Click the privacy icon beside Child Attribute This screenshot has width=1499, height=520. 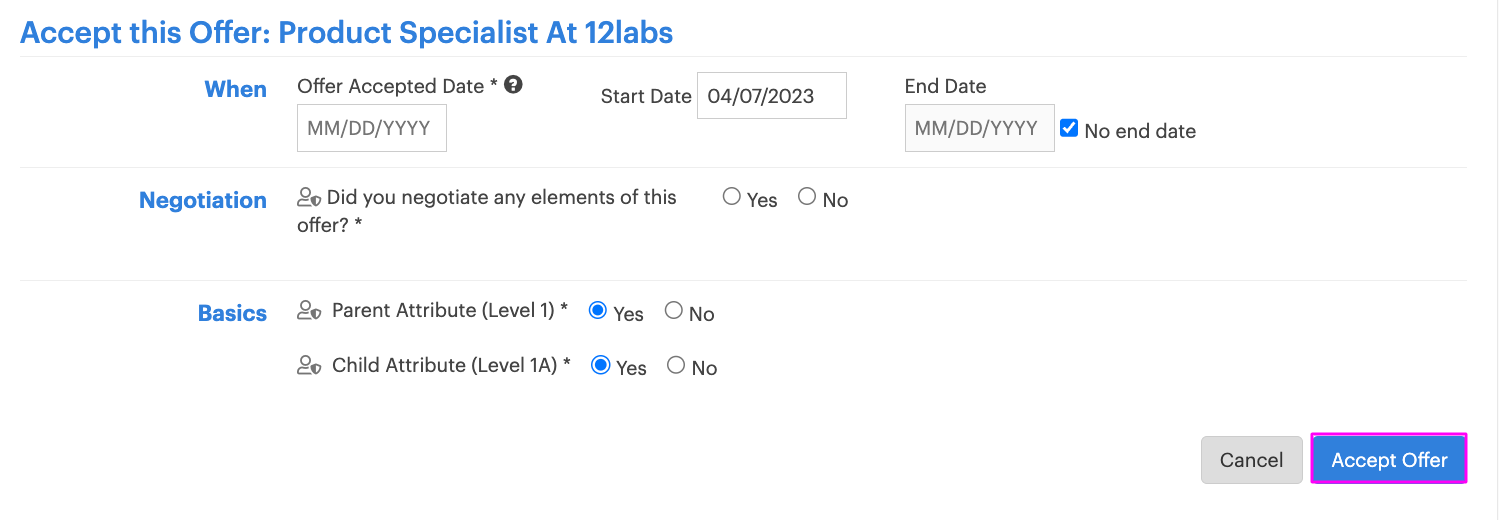pos(309,365)
